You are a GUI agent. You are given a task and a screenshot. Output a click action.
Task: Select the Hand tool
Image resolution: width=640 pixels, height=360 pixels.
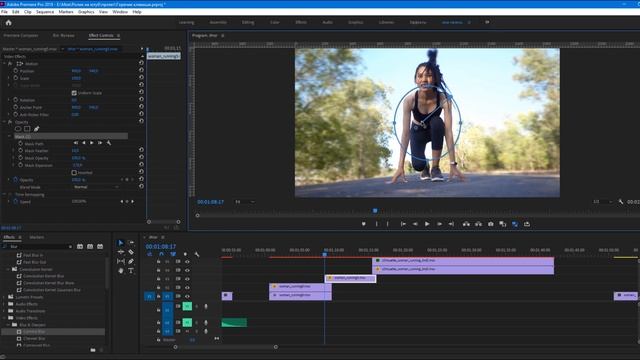[x=121, y=271]
